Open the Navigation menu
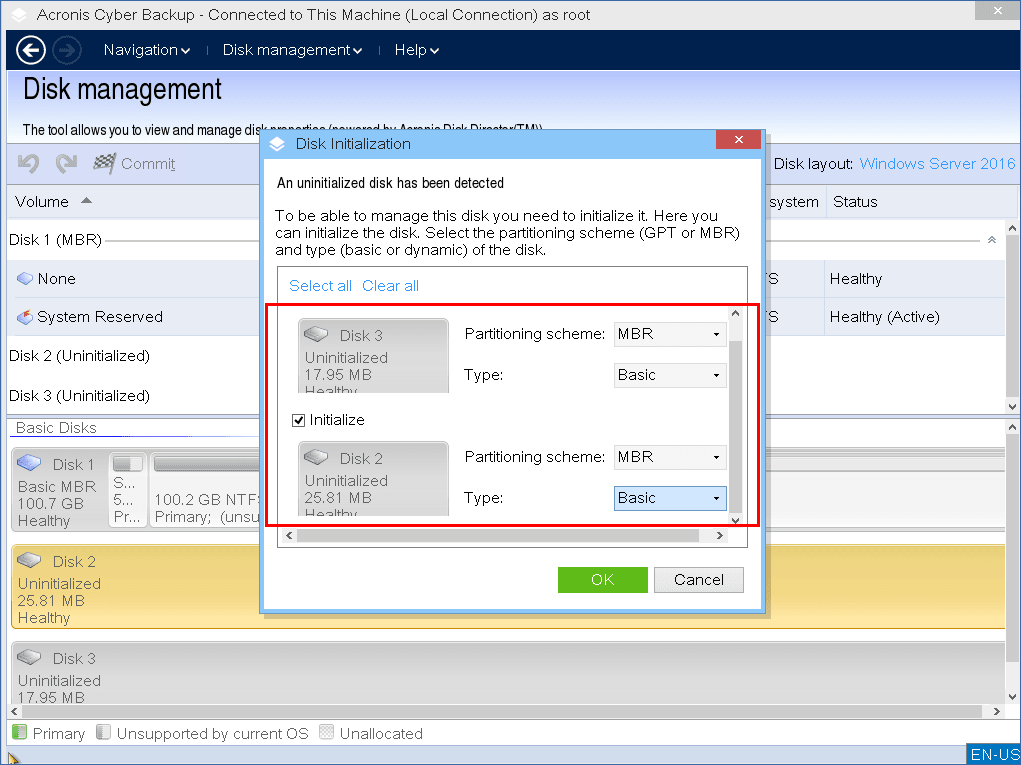The width and height of the screenshot is (1021, 765). pos(146,50)
